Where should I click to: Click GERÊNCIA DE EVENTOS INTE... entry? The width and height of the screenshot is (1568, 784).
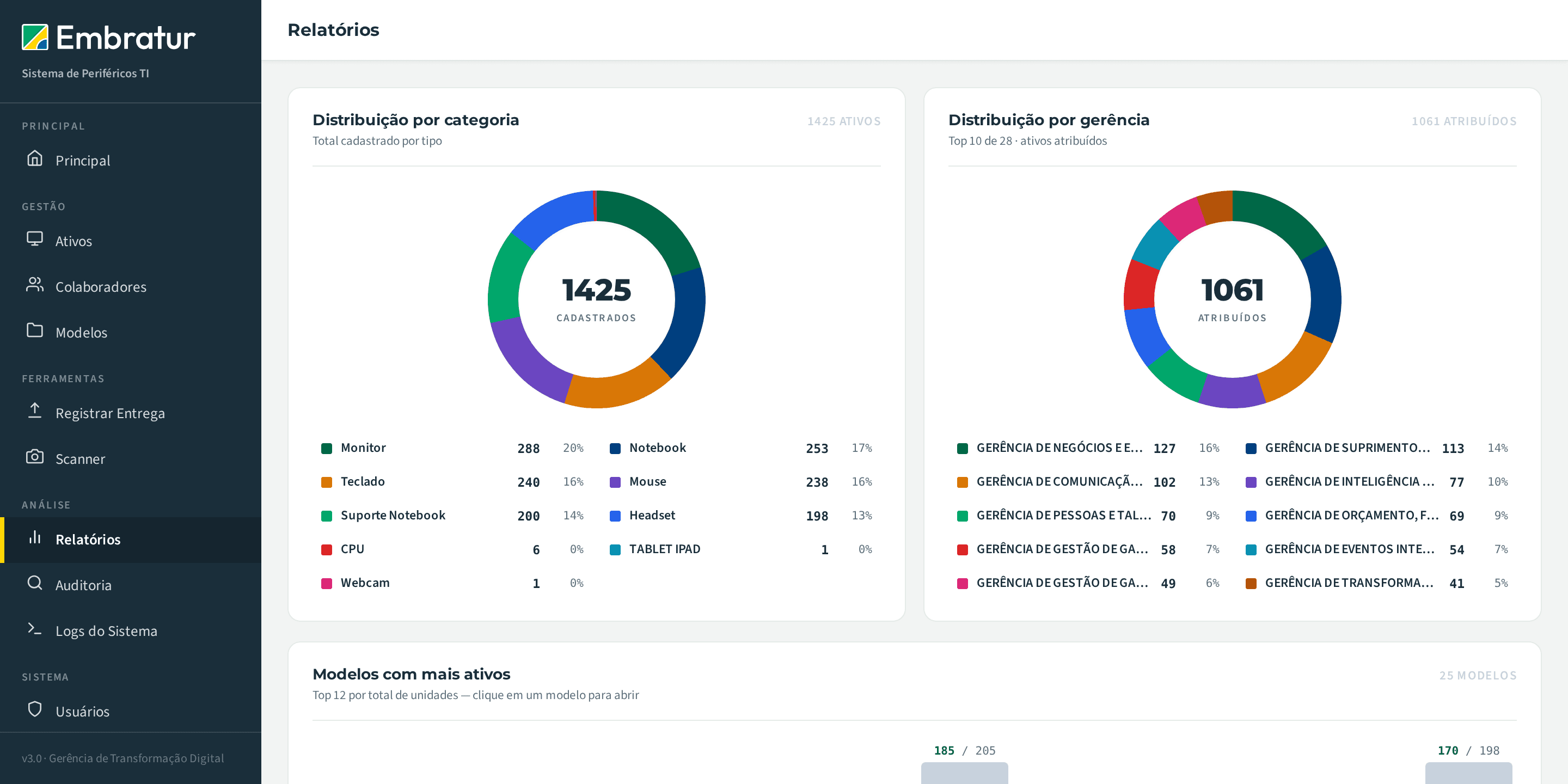pyautogui.click(x=1377, y=549)
